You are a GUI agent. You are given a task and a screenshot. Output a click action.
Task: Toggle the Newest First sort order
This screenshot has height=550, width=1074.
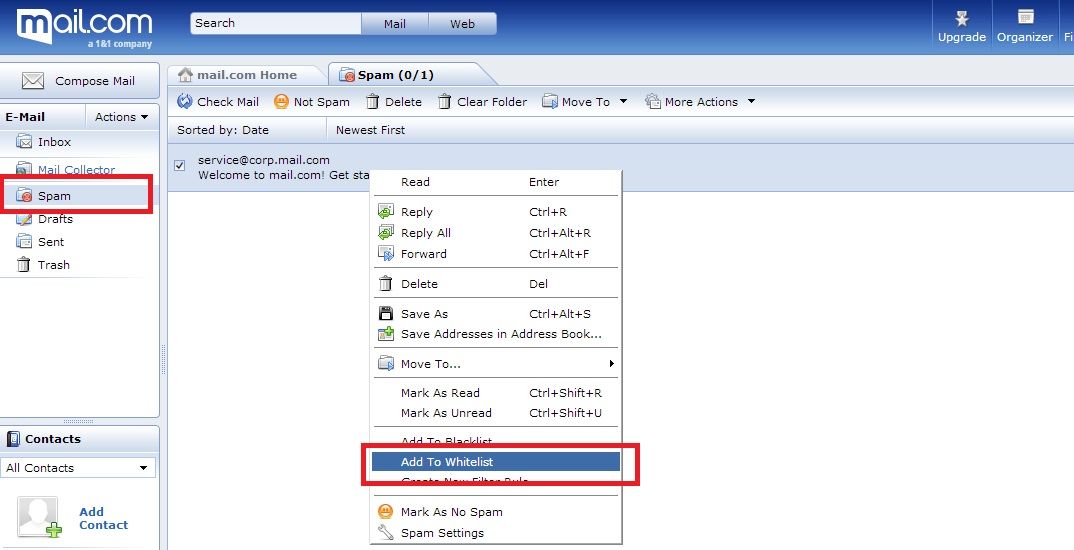[x=371, y=130]
